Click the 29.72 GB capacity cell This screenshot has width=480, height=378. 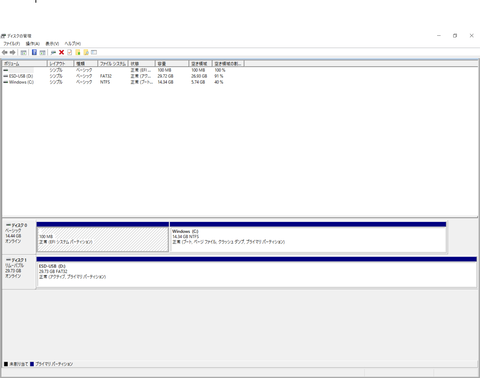click(x=165, y=76)
